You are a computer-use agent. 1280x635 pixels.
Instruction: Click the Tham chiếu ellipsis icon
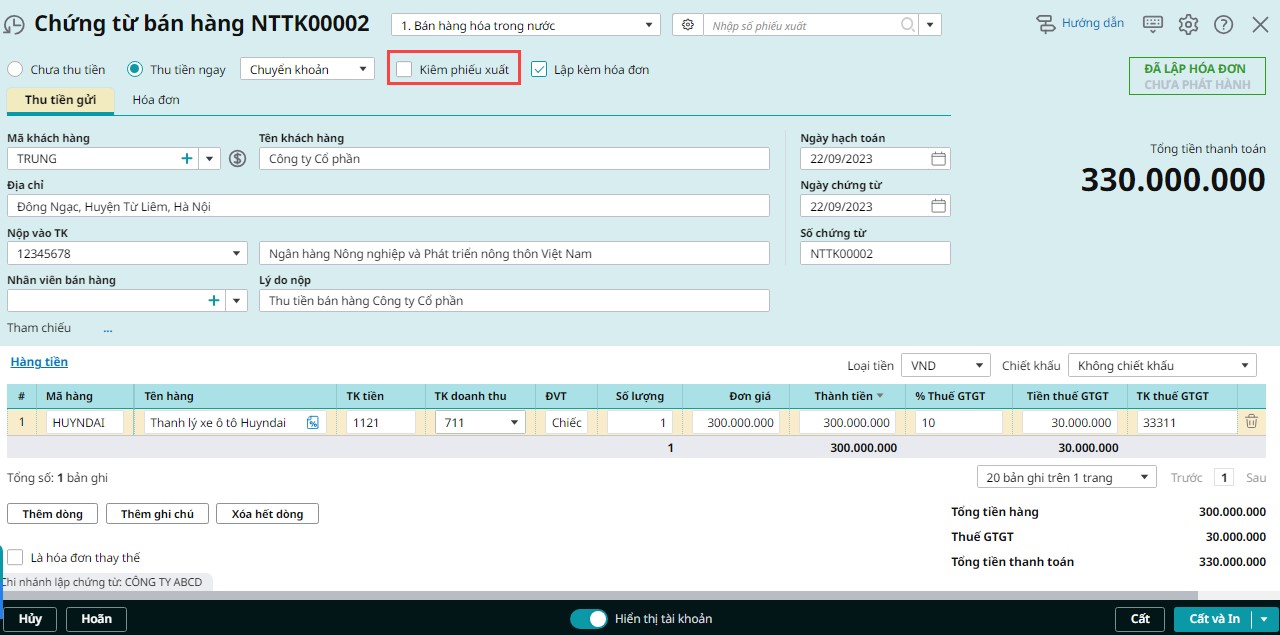tap(108, 328)
